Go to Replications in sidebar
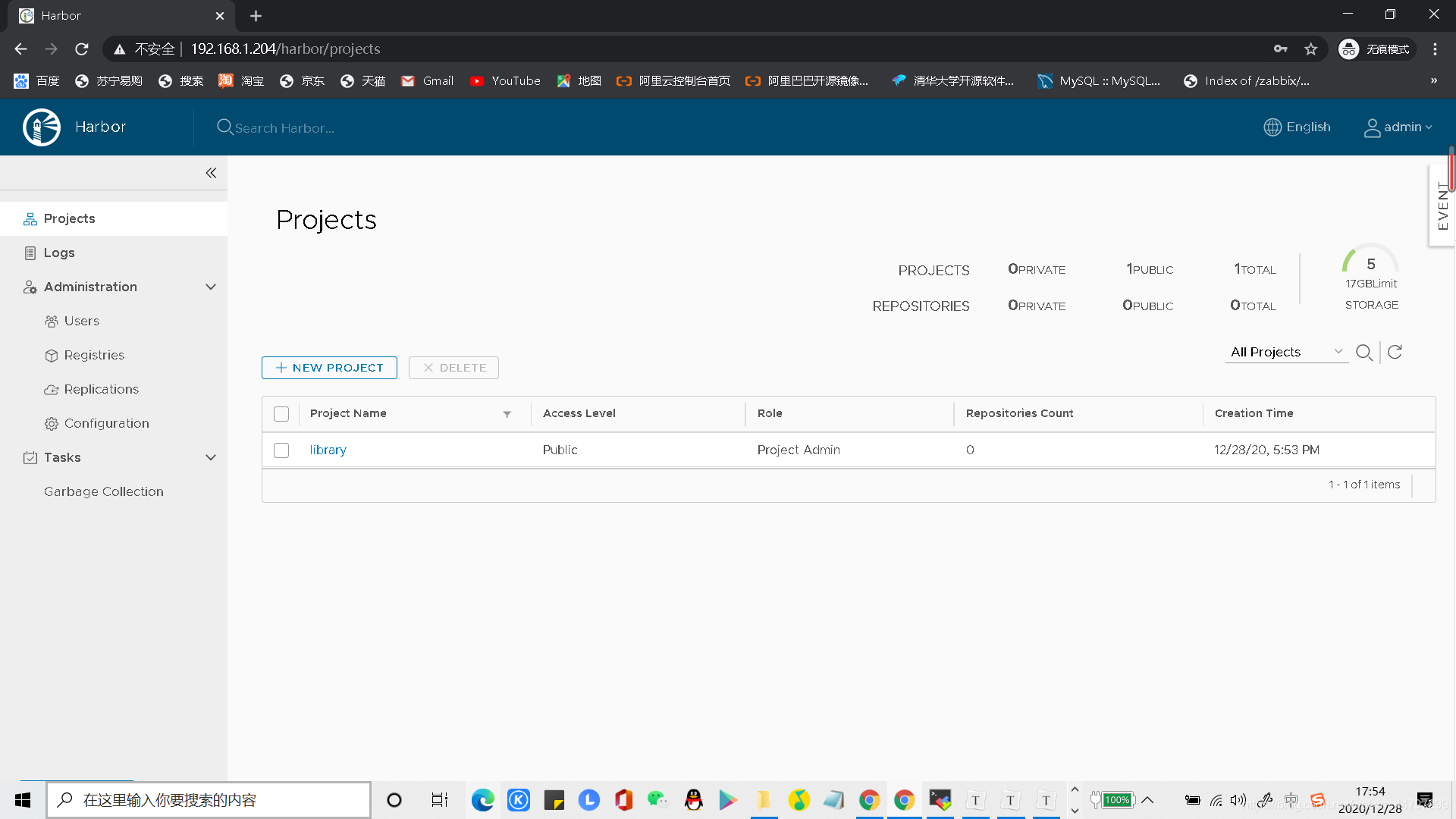Viewport: 1456px width, 819px height. click(x=101, y=389)
